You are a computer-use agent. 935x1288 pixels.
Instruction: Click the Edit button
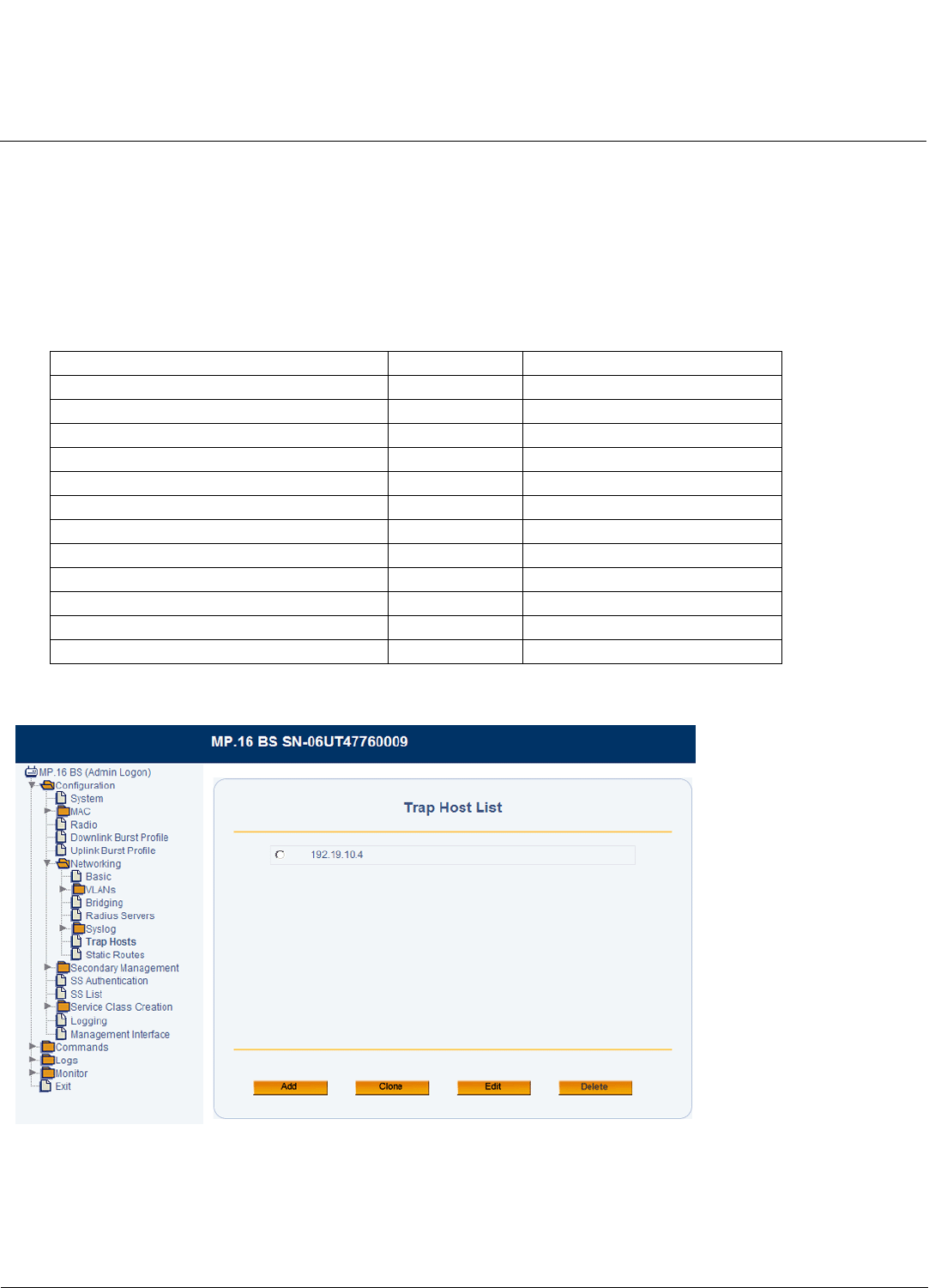[x=493, y=1087]
